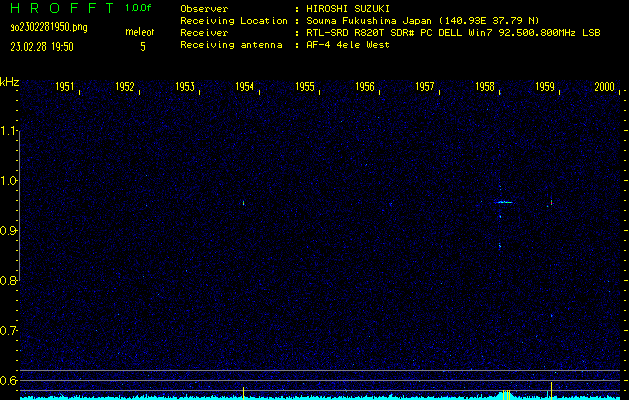Click the 1958 time axis label
629x400 pixels.
click(x=485, y=87)
